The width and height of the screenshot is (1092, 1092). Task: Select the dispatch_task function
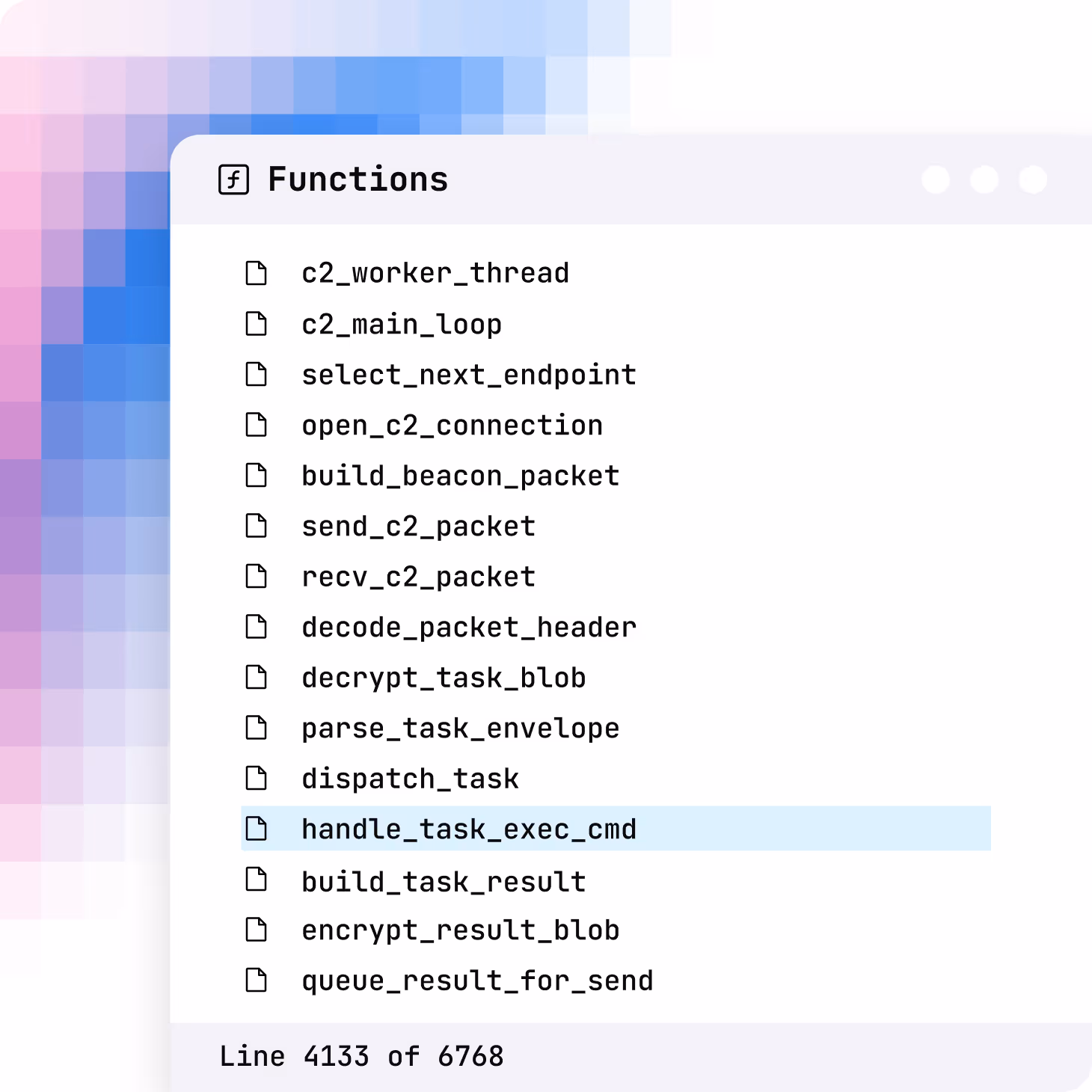point(411,779)
